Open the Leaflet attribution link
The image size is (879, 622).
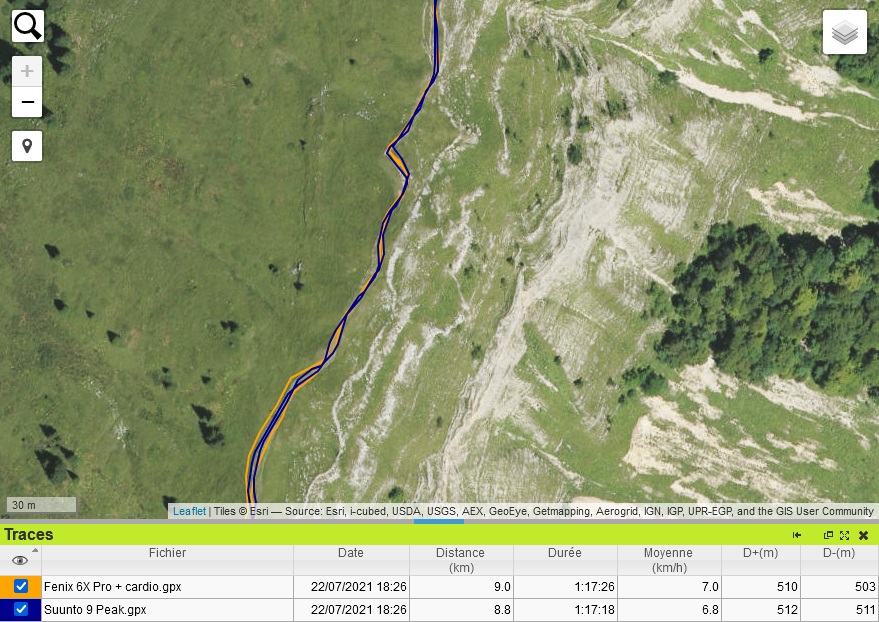pos(189,511)
